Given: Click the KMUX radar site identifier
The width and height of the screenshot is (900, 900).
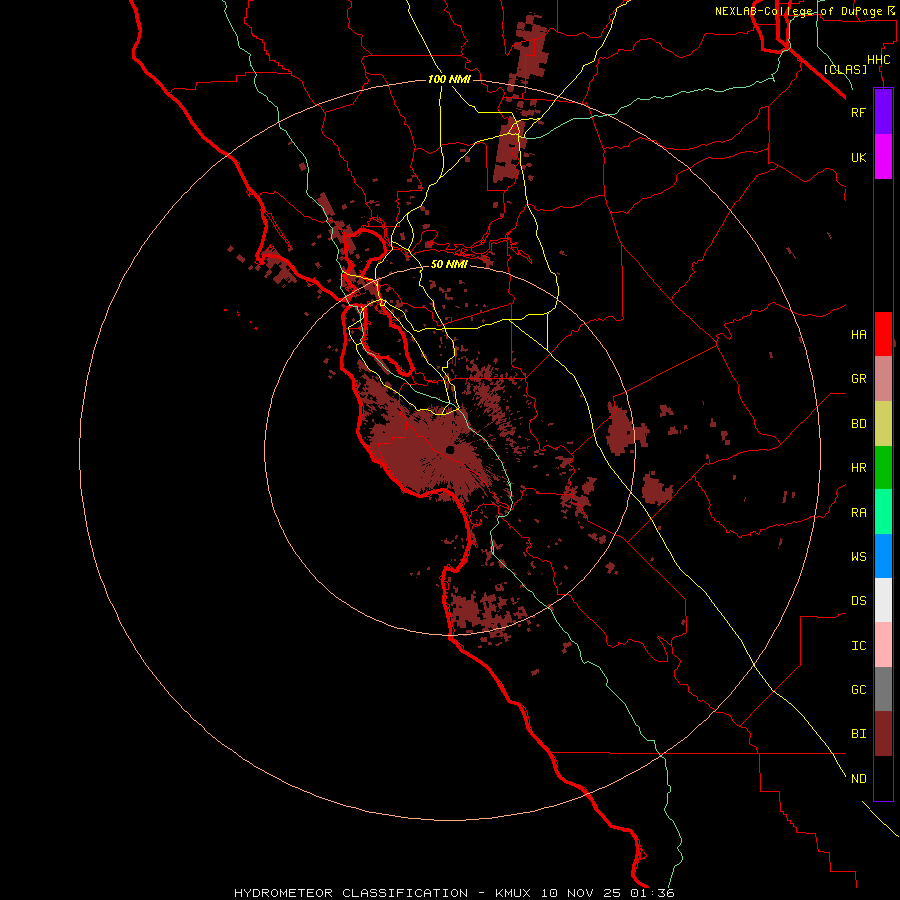Looking at the screenshot, I should pos(515,893).
